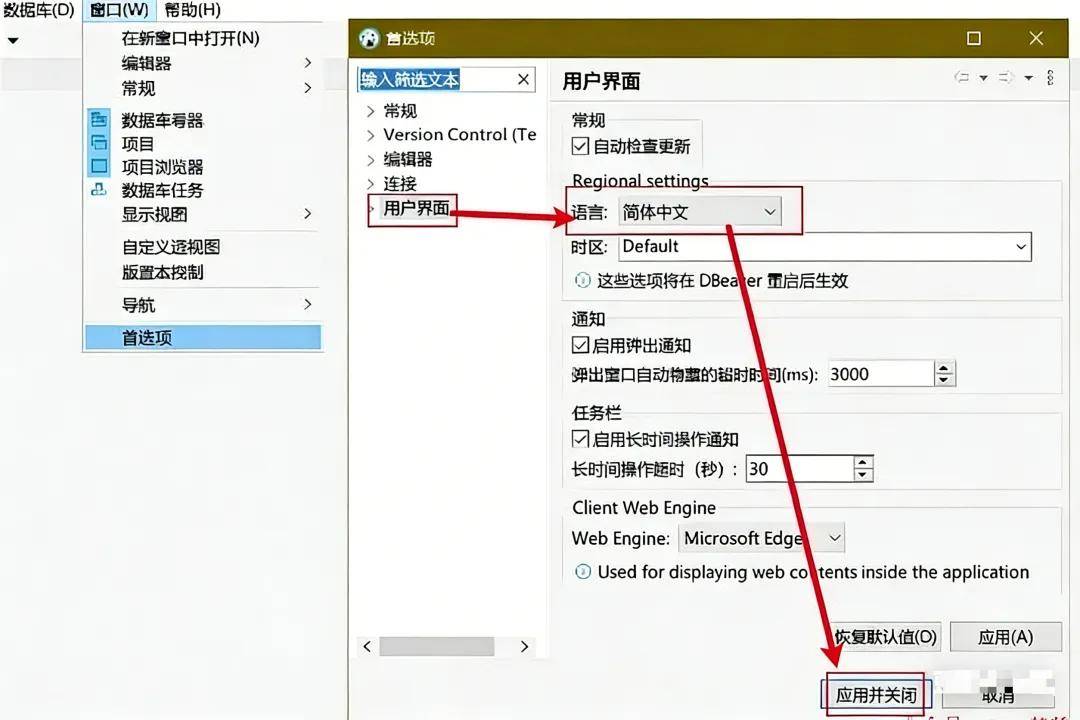Uncheck 启用长时间操作通知 checkbox

(580, 438)
